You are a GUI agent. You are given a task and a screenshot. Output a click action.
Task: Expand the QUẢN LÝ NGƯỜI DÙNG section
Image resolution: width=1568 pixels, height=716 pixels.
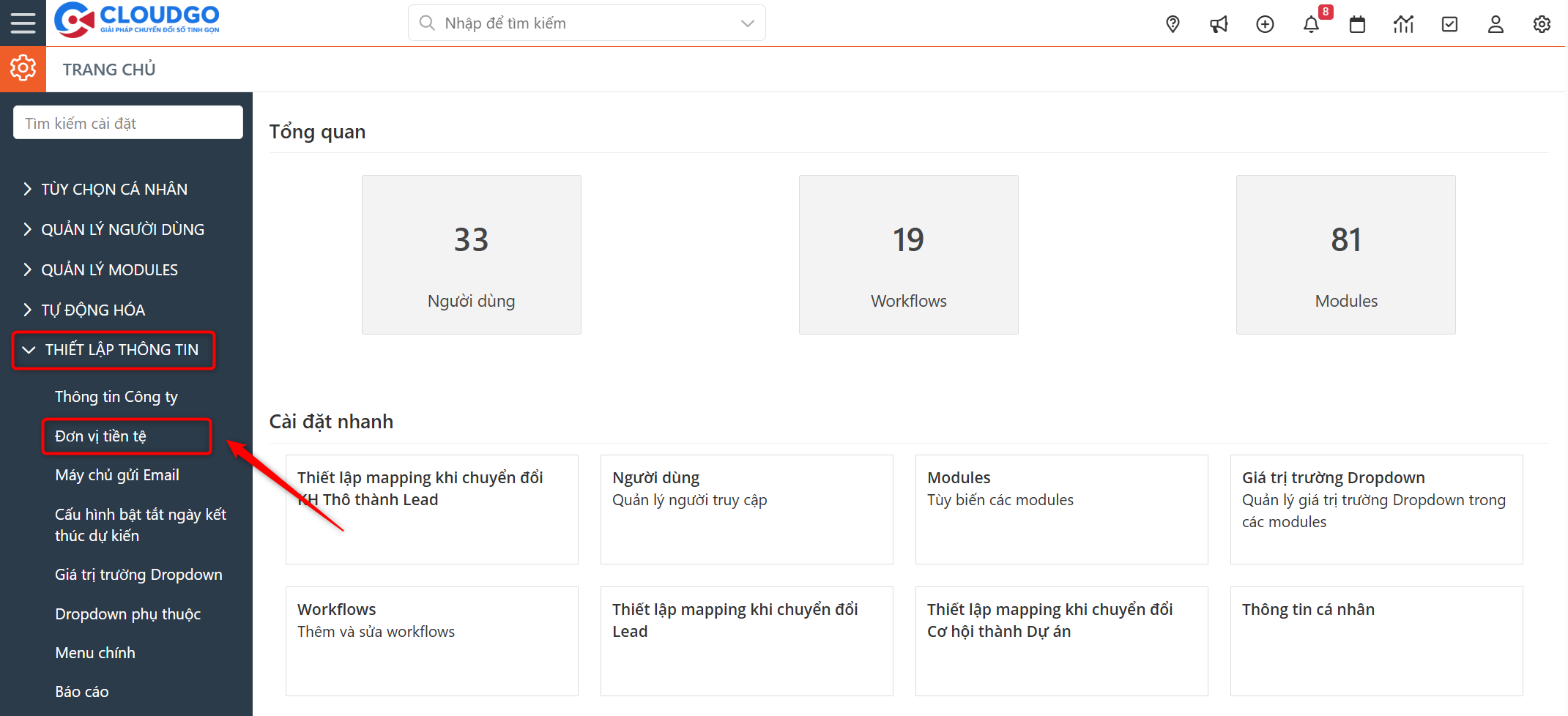coord(122,229)
